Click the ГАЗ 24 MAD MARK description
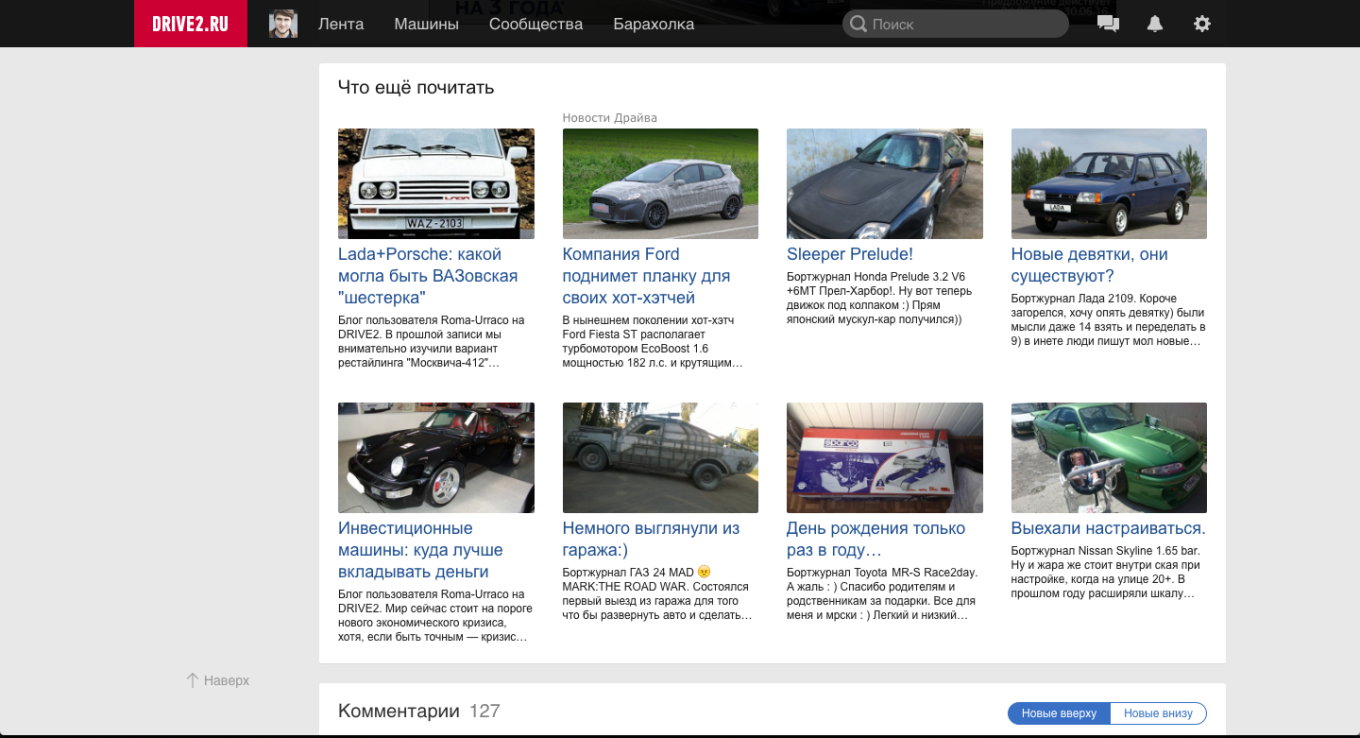Screen dimensions: 1360x738 click(657, 594)
